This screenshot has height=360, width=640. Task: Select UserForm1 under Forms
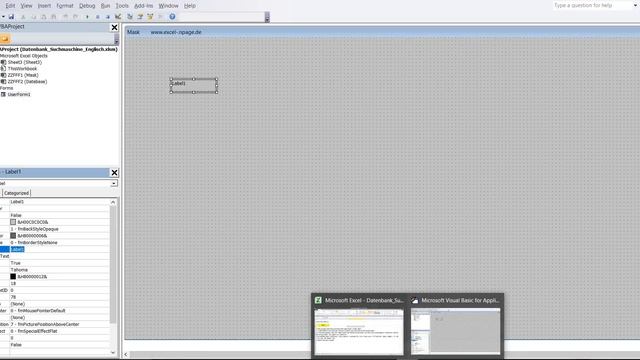coord(19,94)
